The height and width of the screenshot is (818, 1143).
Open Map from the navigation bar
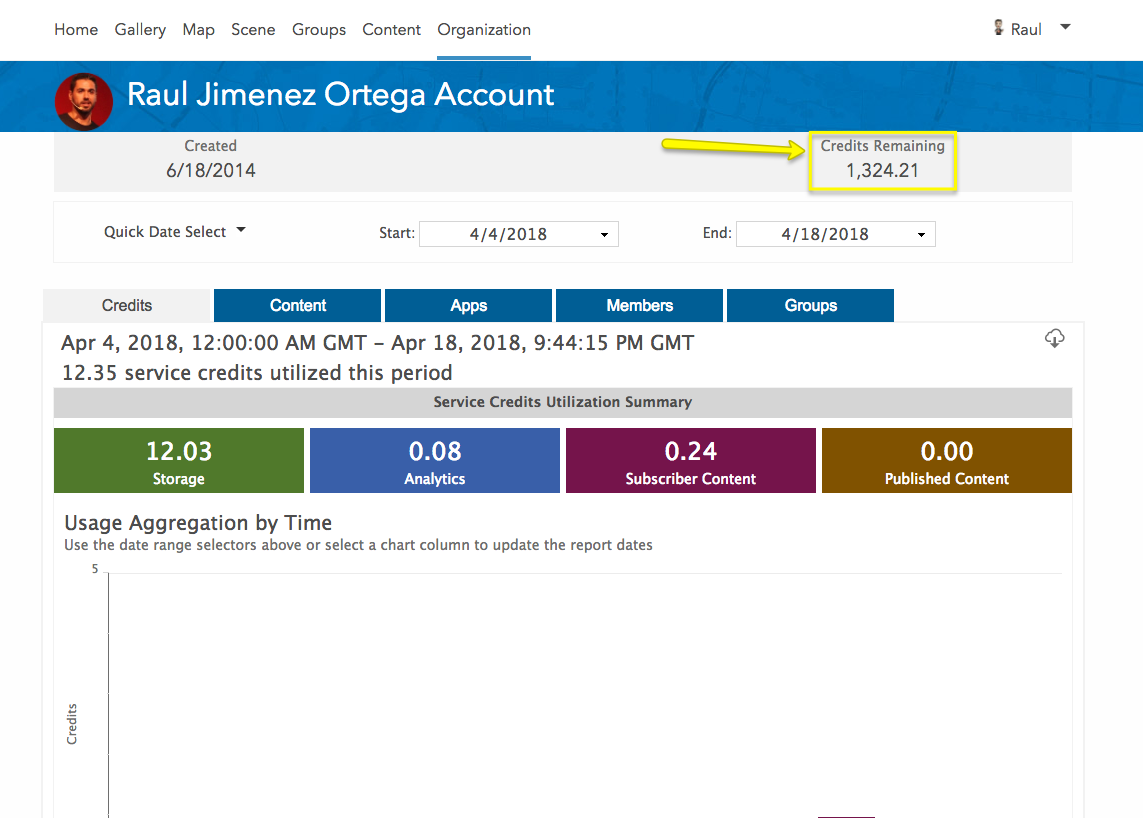click(x=198, y=30)
